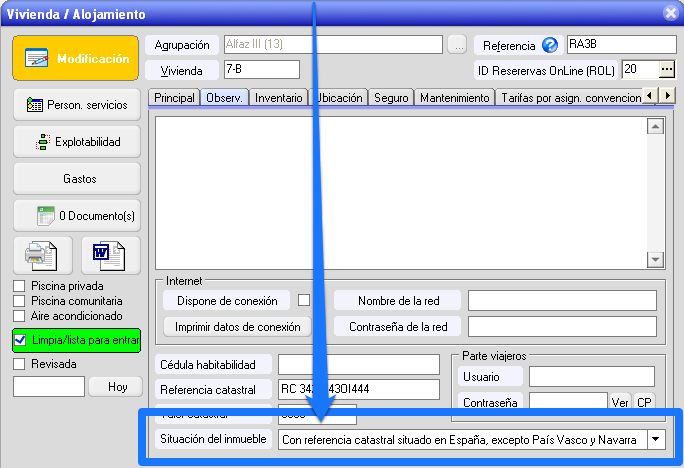Image resolution: width=684 pixels, height=468 pixels.
Task: Open the 0 Documento(s) list
Action: 77,215
